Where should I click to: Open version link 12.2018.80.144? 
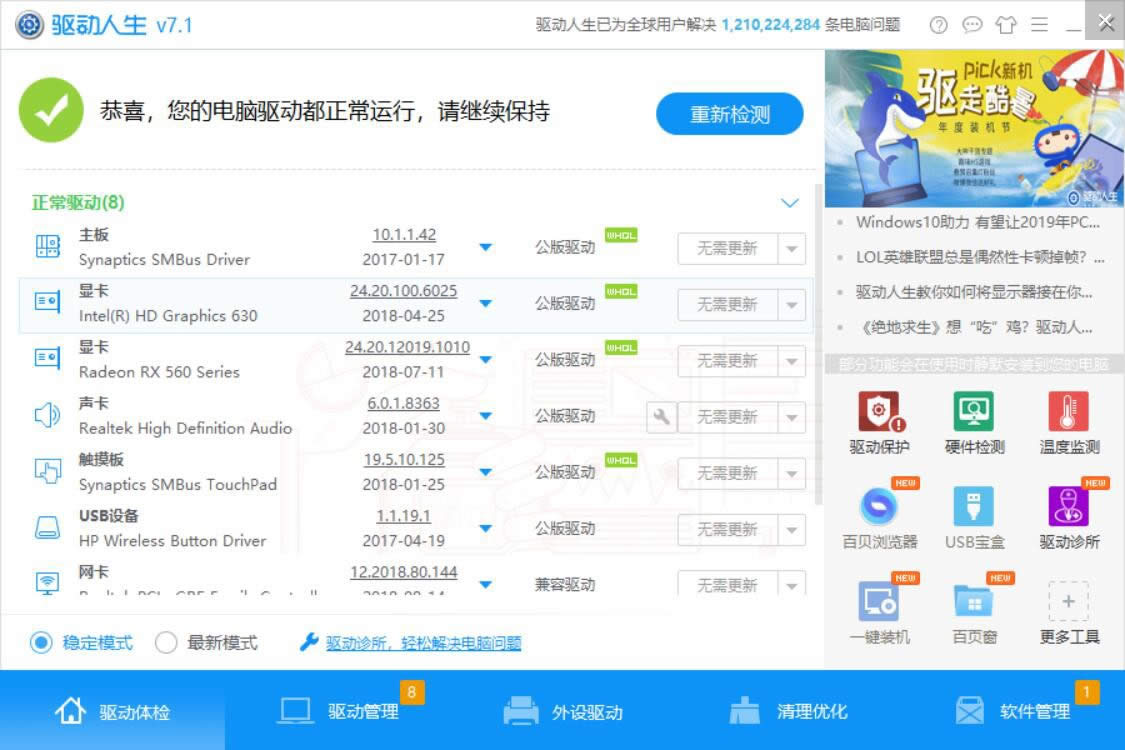click(x=404, y=573)
